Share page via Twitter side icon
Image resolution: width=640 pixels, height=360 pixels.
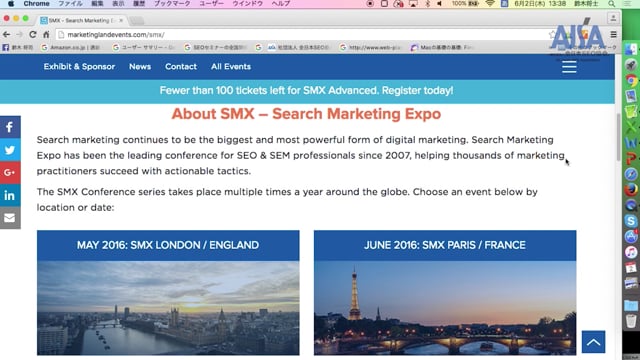tap(10, 150)
